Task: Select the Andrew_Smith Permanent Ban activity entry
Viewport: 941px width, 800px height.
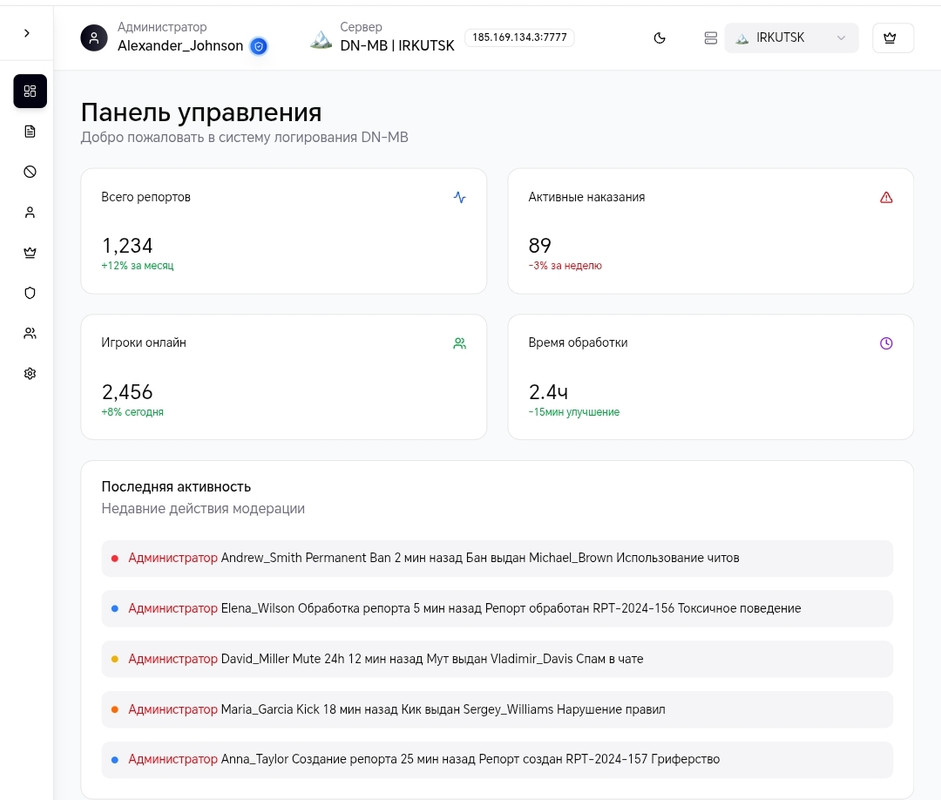Action: point(497,558)
